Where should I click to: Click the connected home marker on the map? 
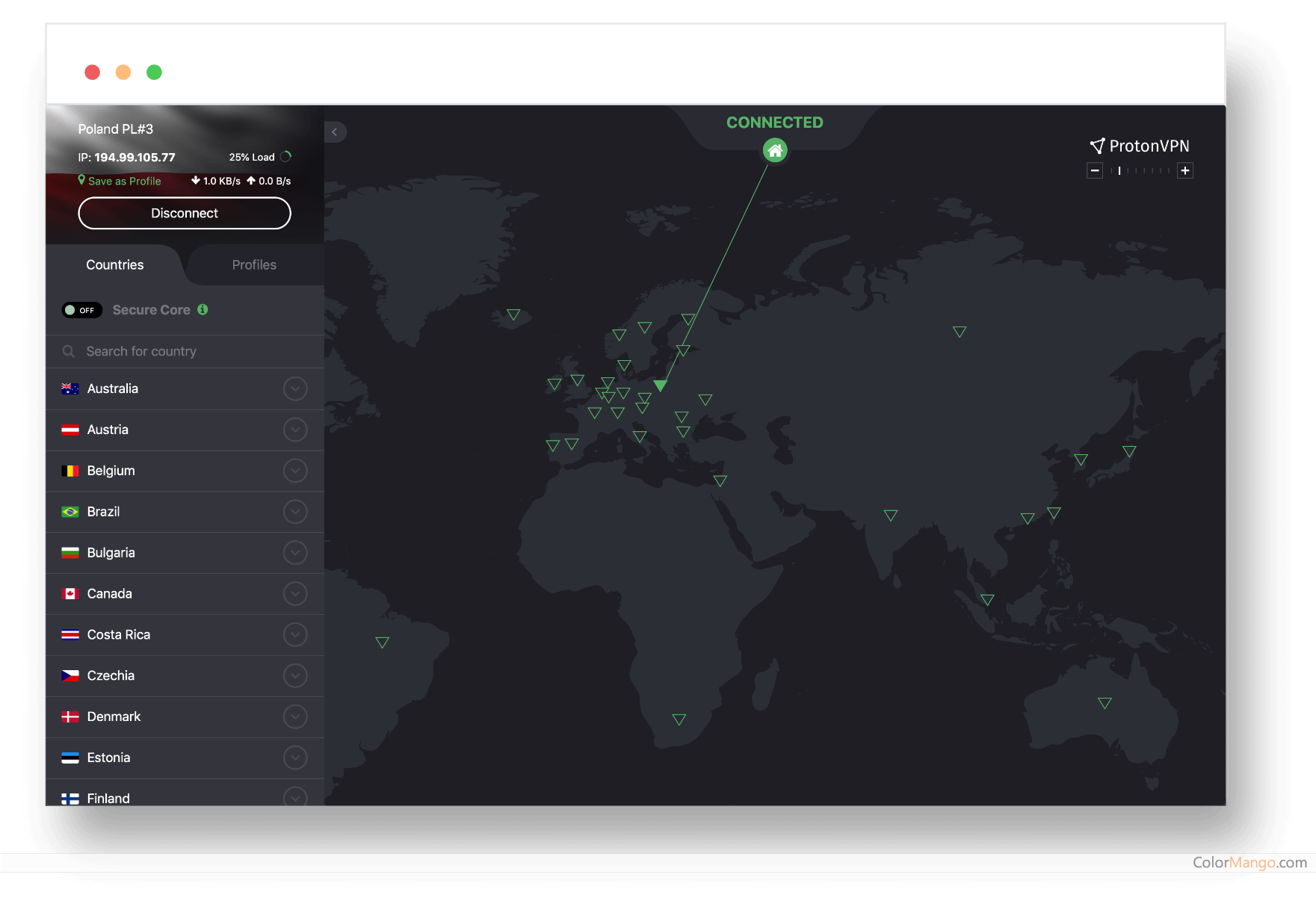click(774, 150)
